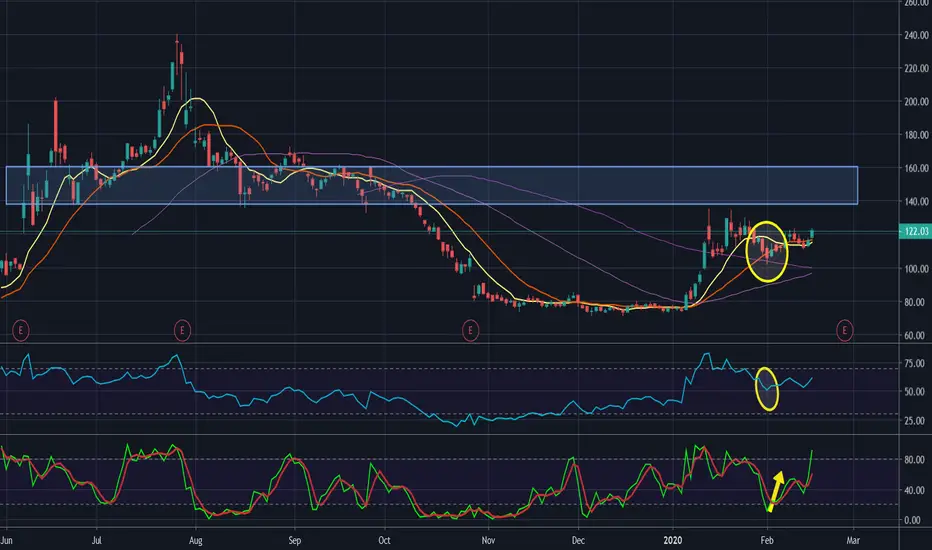This screenshot has height=550, width=932.
Task: Click the Mar label on time axis
Action: [x=853, y=540]
